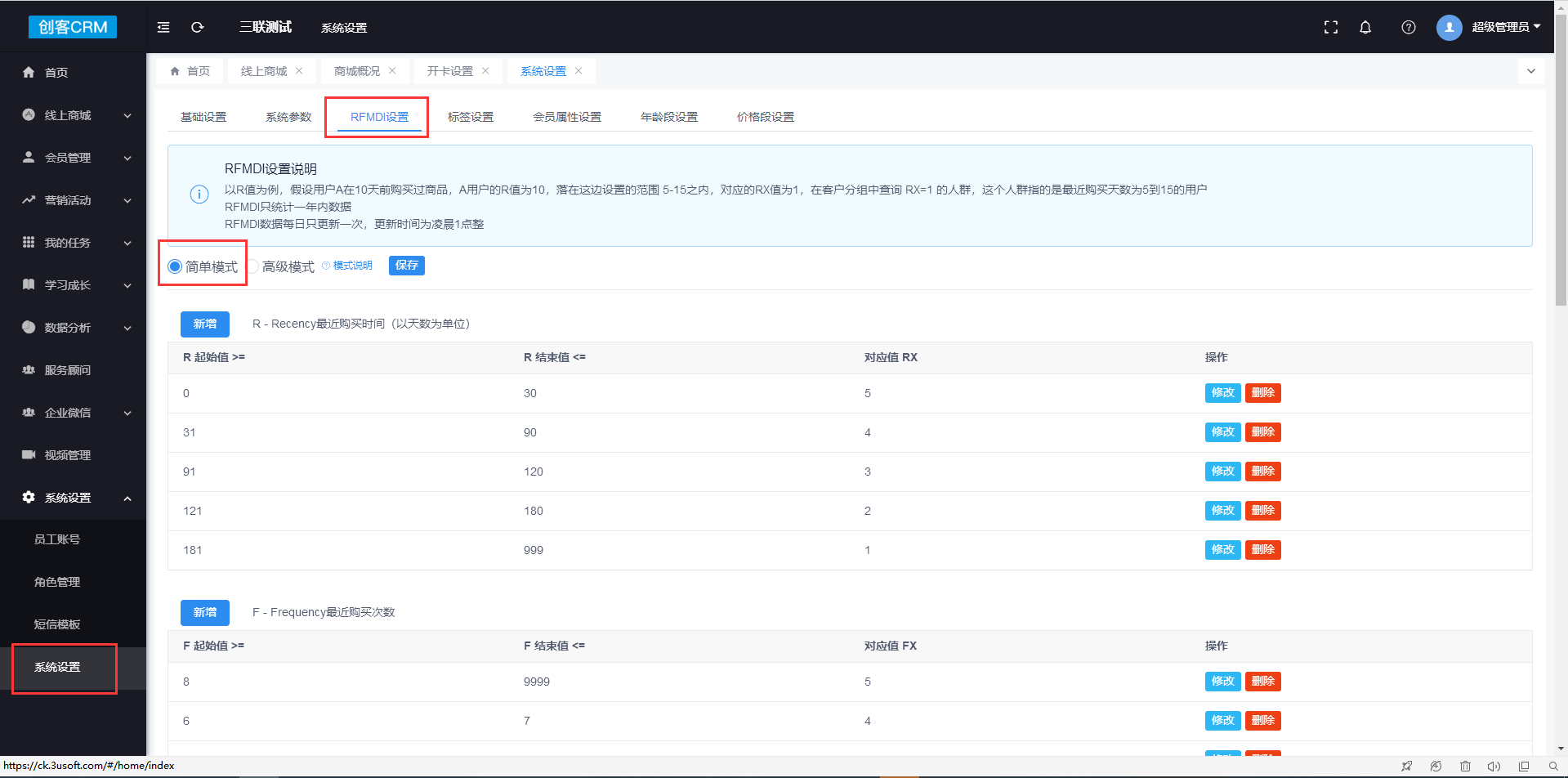Viewport: 1568px width, 778px height.
Task: Open the notifications bell icon
Action: (1365, 27)
